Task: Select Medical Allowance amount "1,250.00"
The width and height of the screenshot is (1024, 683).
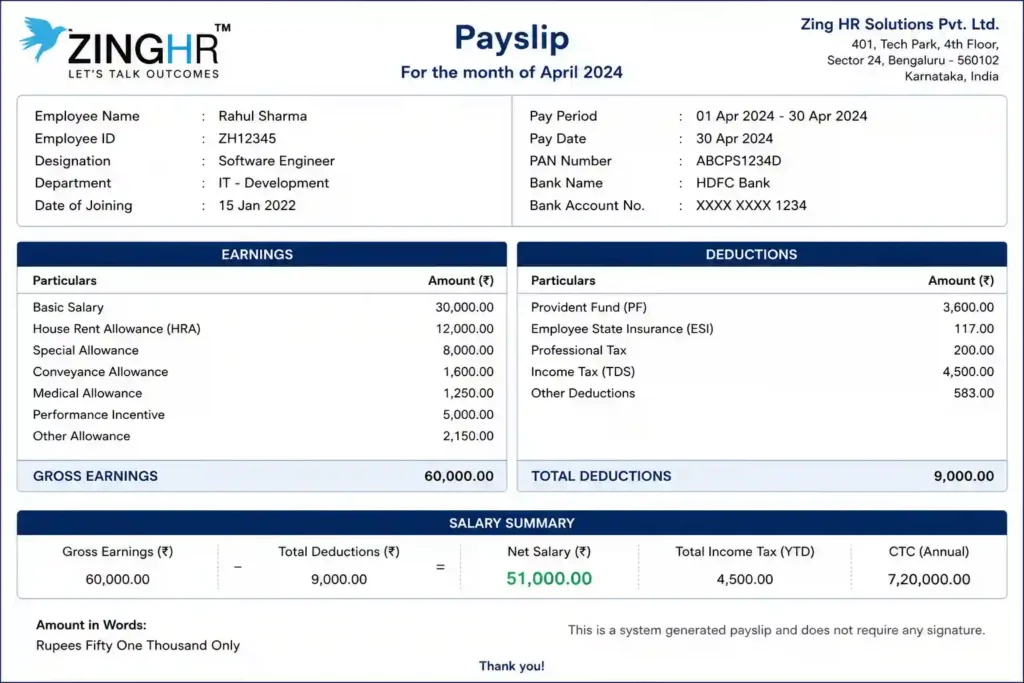Action: click(x=468, y=393)
